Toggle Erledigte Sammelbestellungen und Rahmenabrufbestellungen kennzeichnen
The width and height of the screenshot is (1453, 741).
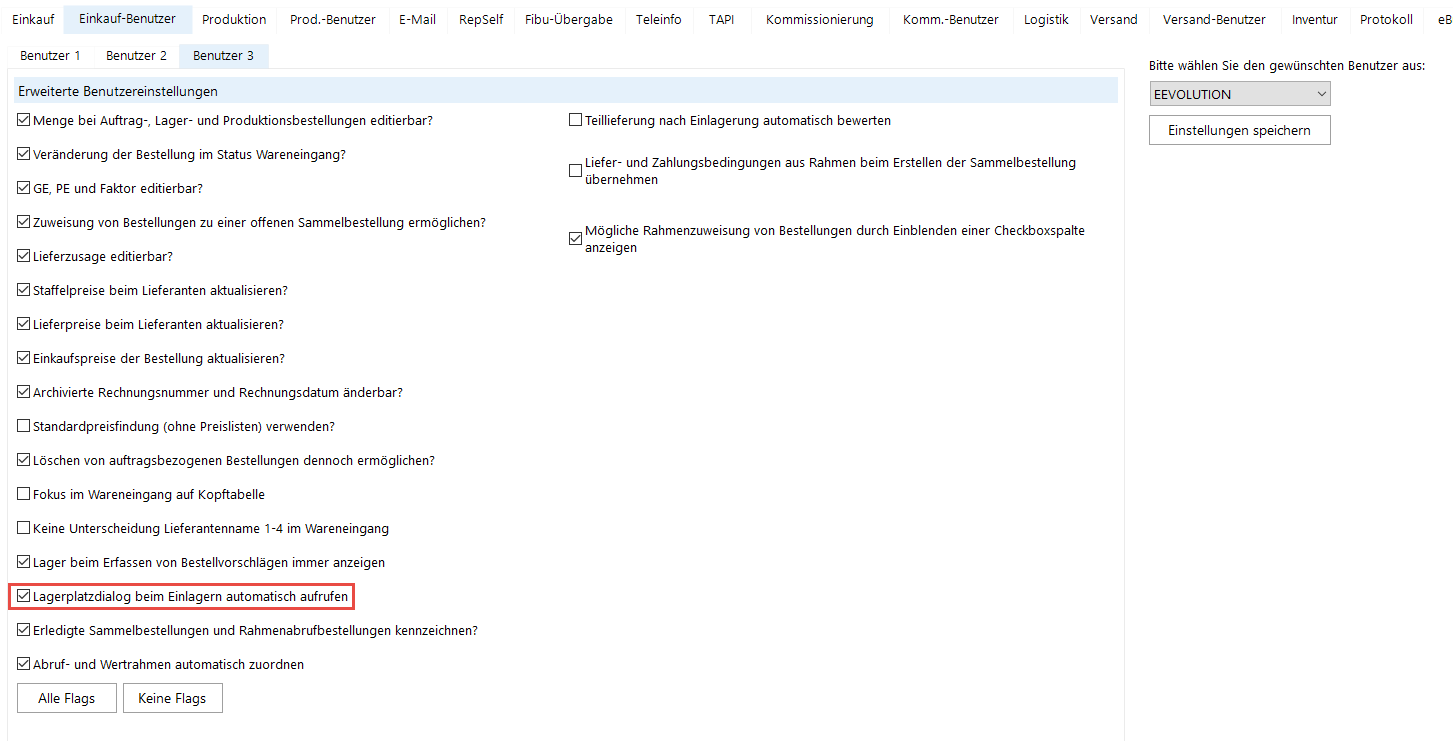[24, 631]
